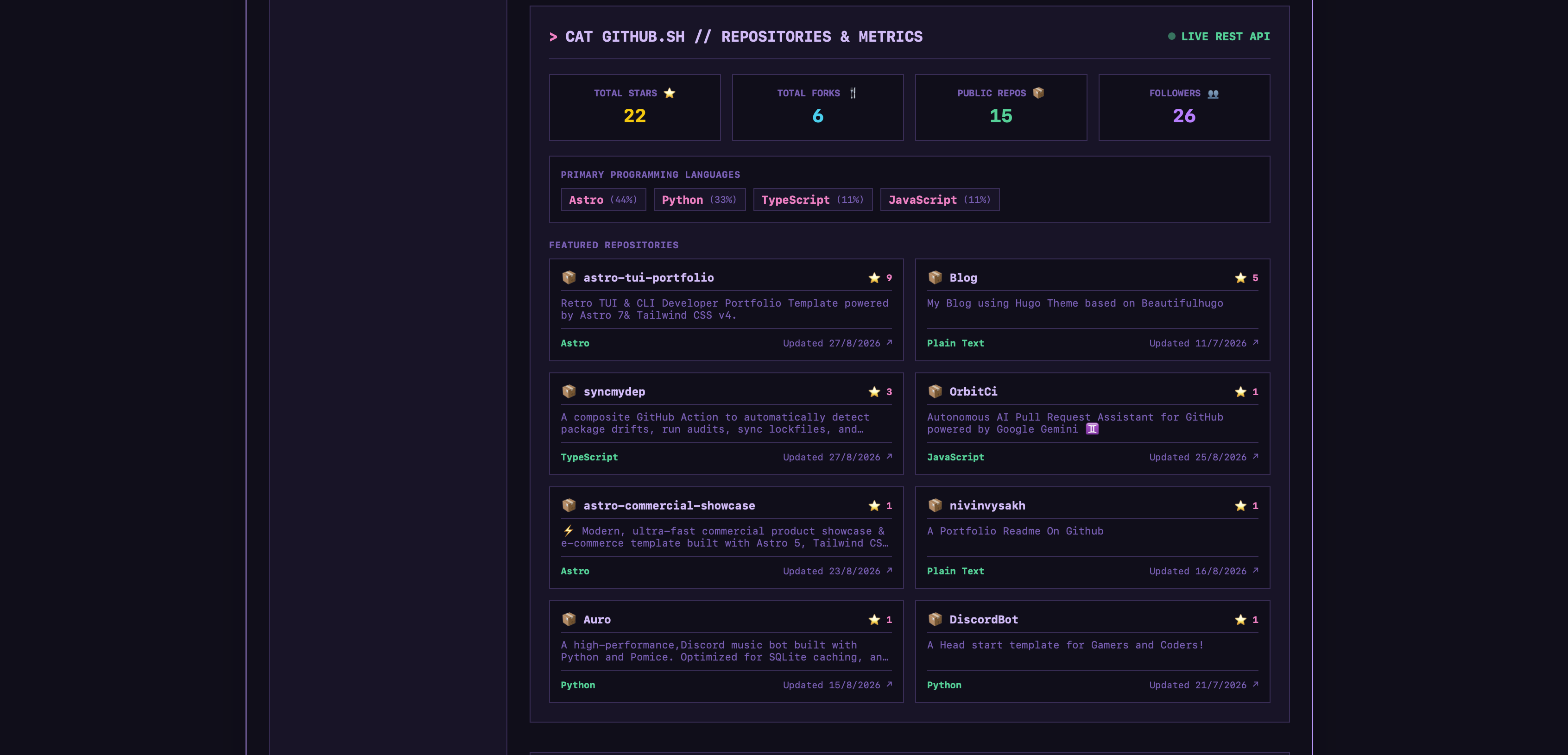This screenshot has width=1568, height=755.
Task: Click 'Updated 16/8/2026' on nivinvysakh card
Action: (1197, 571)
